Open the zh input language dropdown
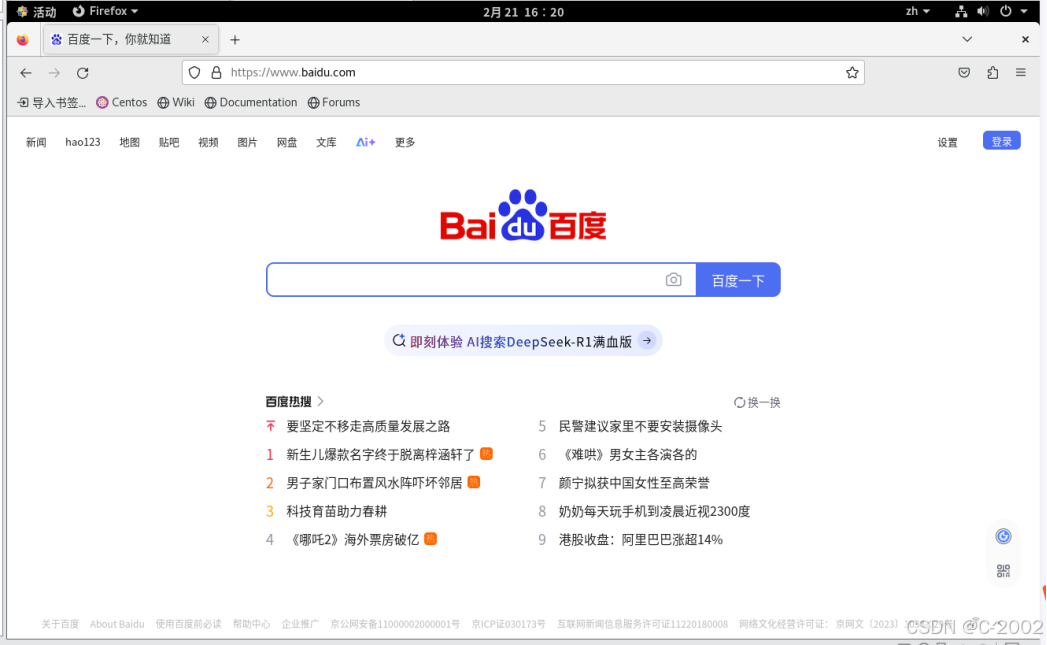 917,11
